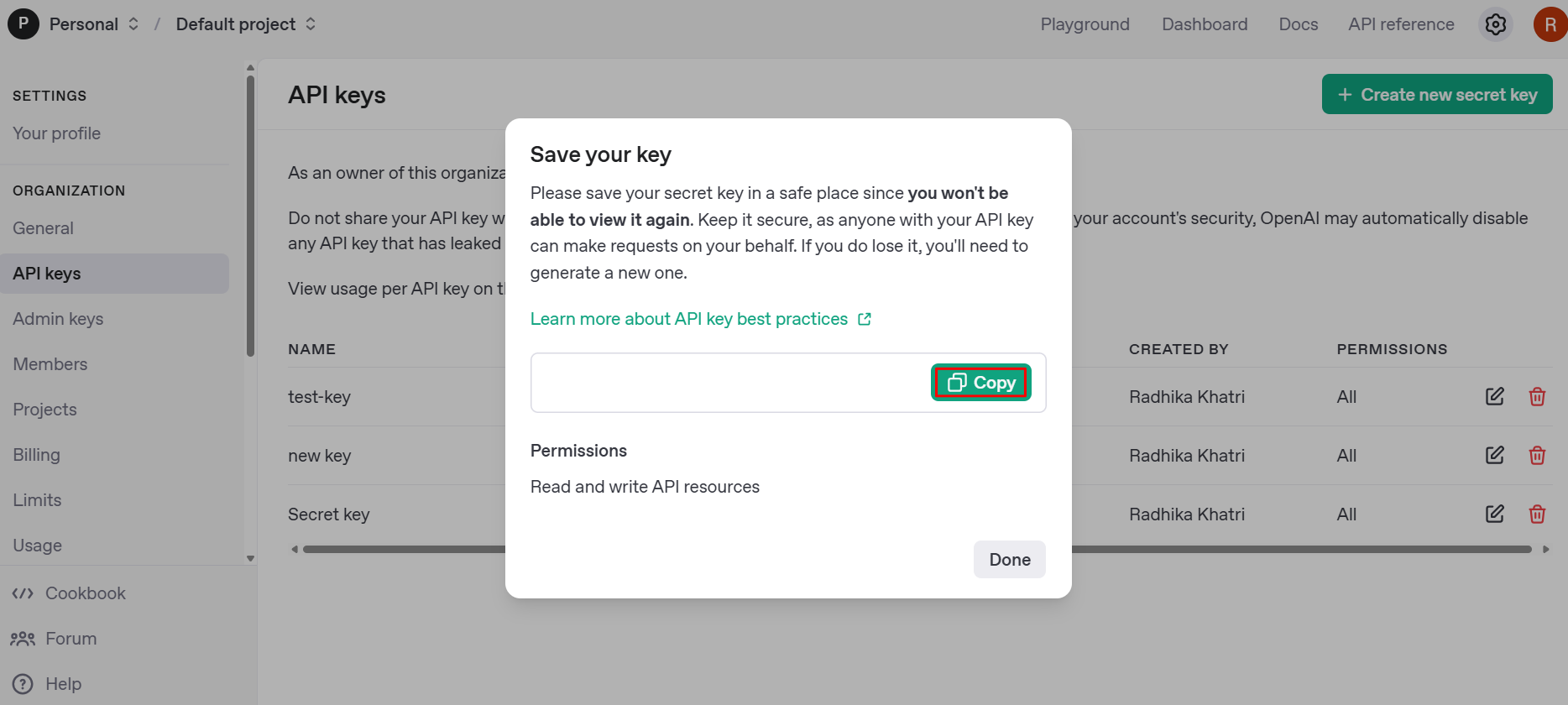1568x705 pixels.
Task: Open the Help icon link
Action: click(x=23, y=684)
